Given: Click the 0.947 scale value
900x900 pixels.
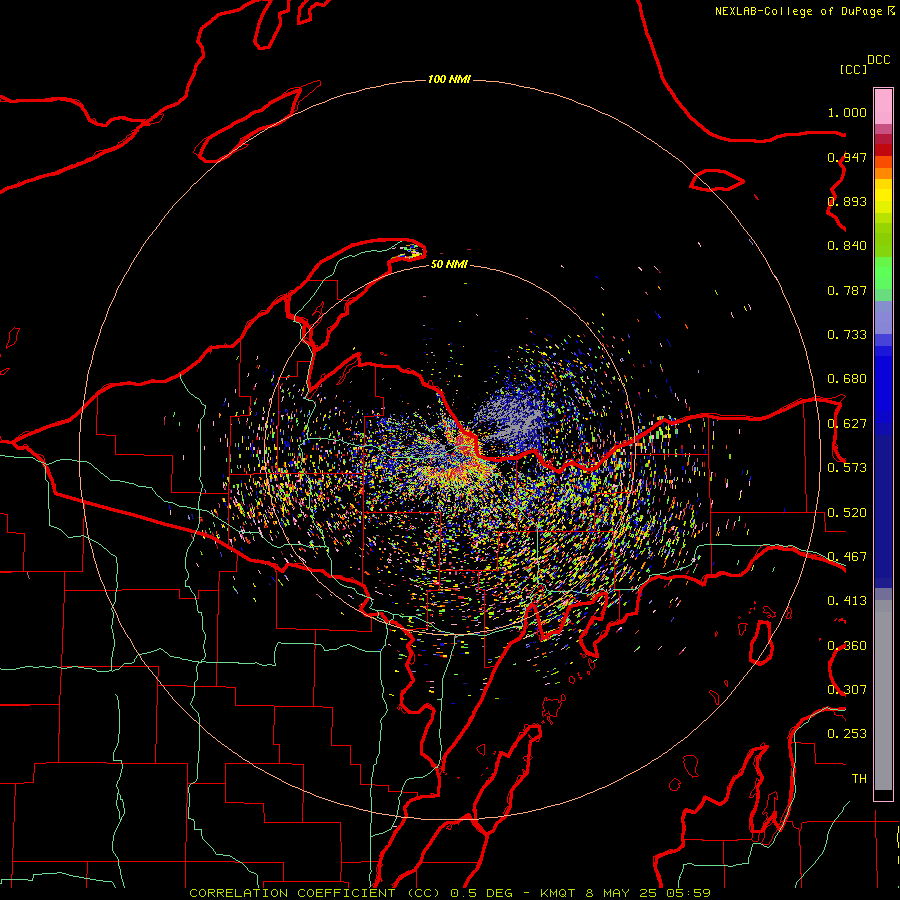Looking at the screenshot, I should click(x=847, y=157).
